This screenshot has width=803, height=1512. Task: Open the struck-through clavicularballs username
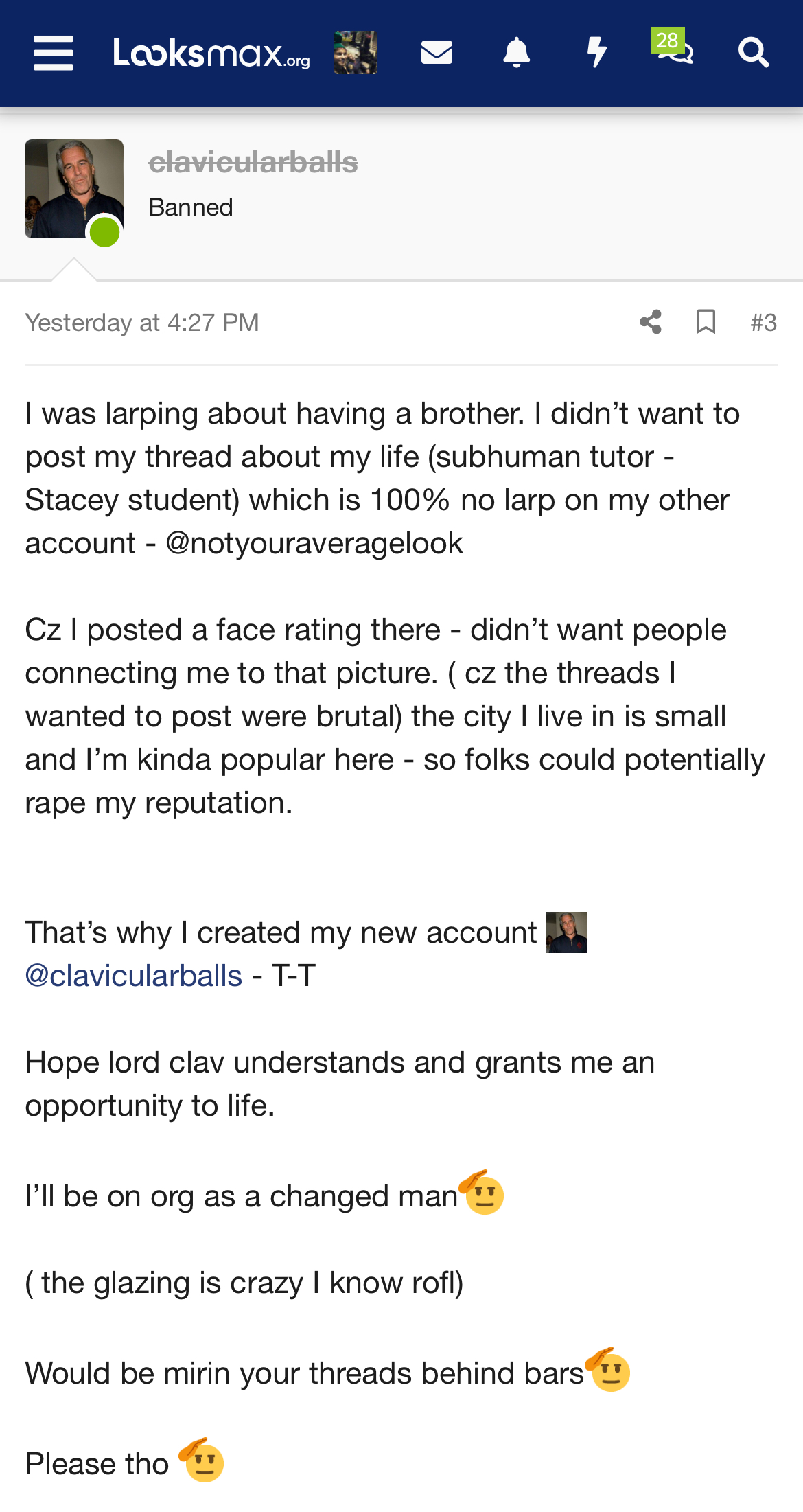(253, 163)
